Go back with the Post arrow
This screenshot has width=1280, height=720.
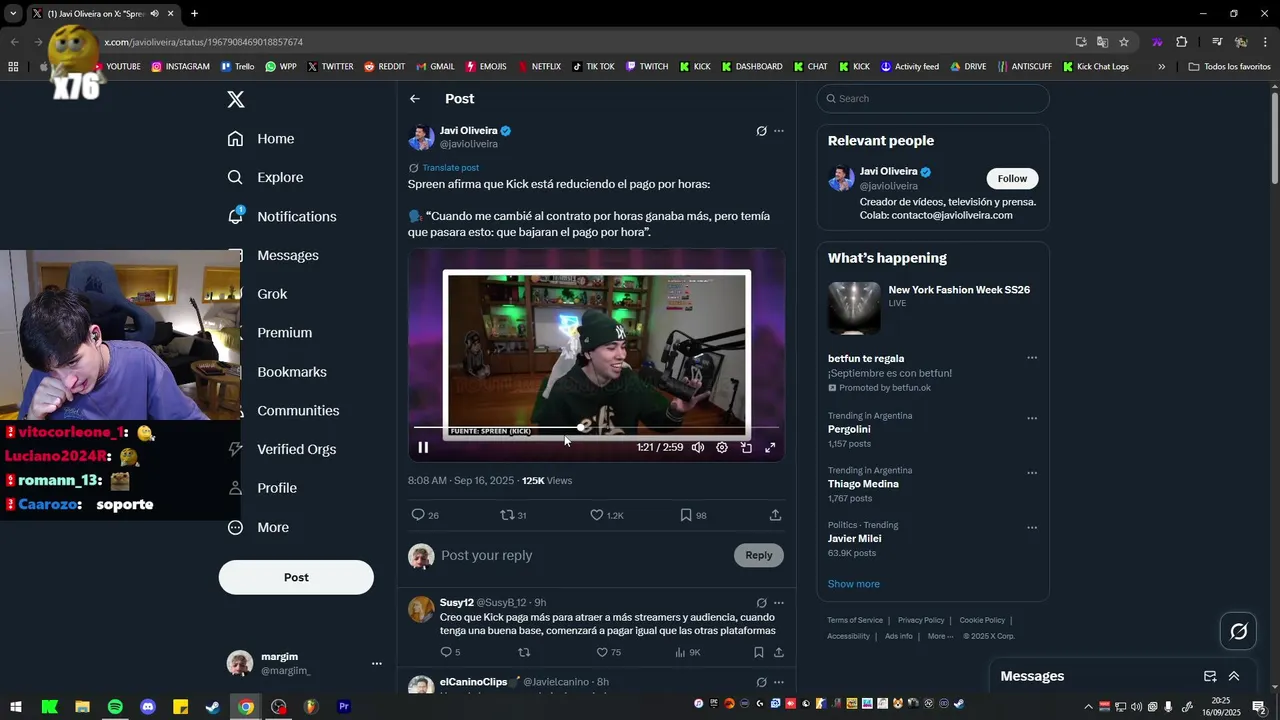pos(415,99)
